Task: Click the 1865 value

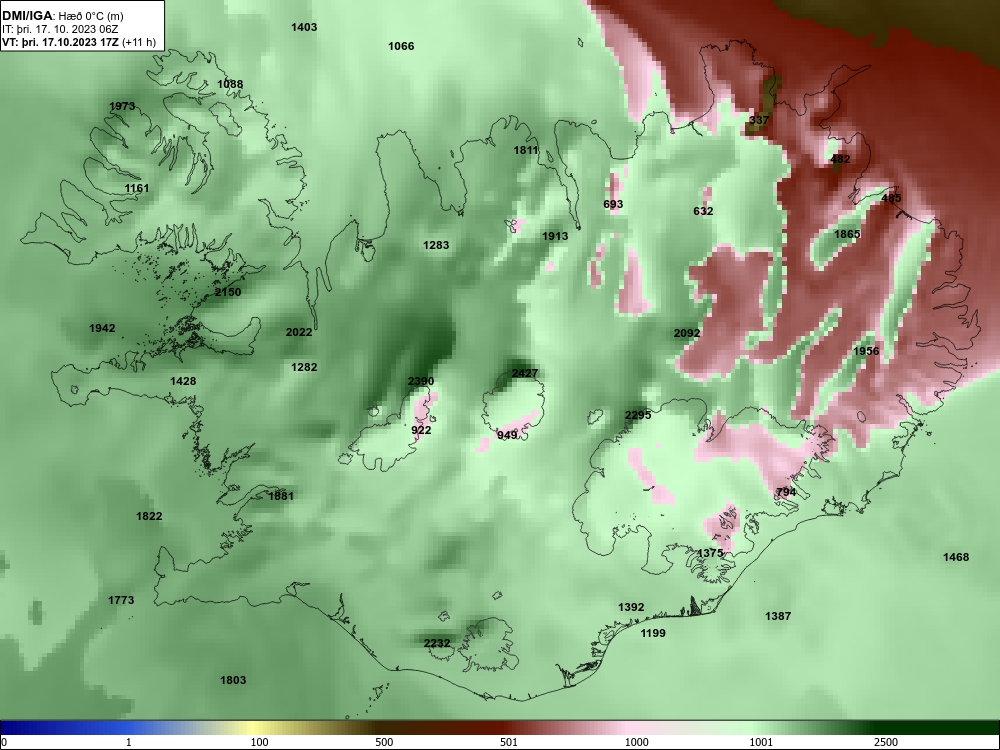Action: point(847,234)
